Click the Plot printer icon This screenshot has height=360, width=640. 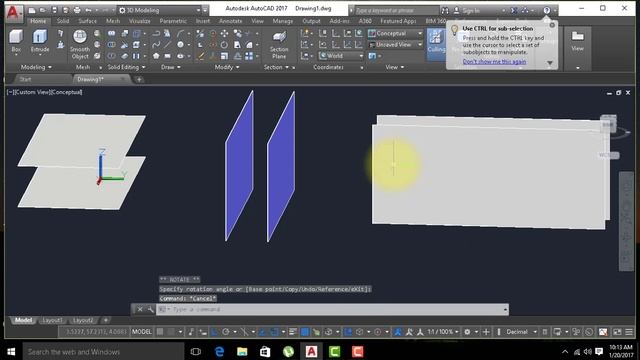coord(77,10)
